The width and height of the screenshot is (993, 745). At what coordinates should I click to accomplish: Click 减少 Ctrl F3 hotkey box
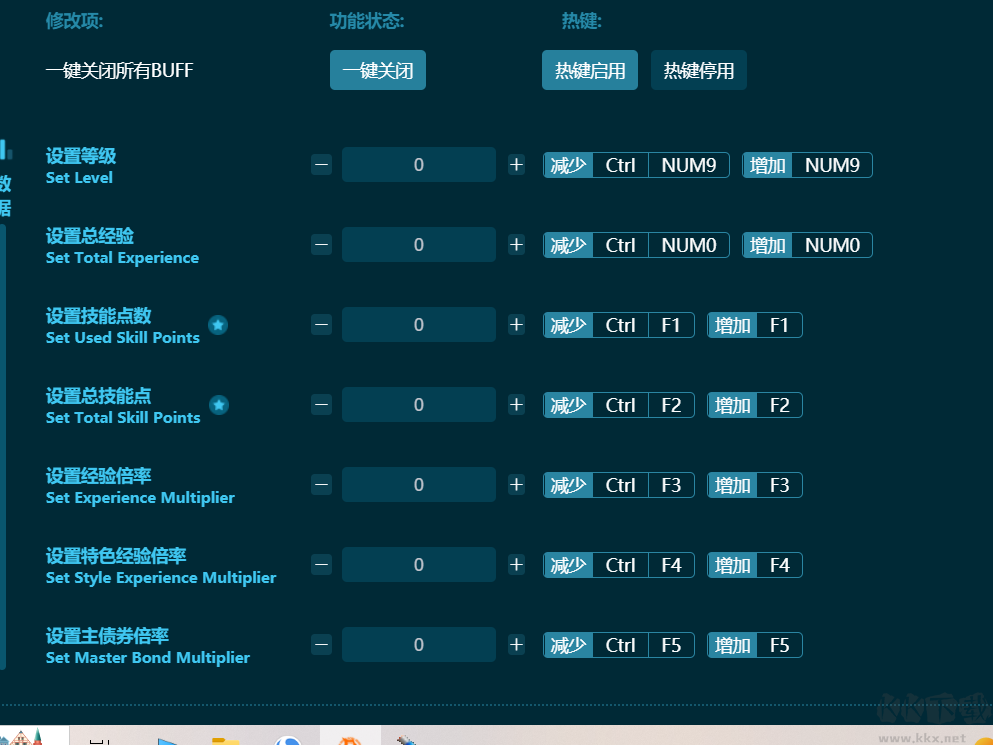pyautogui.click(x=619, y=485)
